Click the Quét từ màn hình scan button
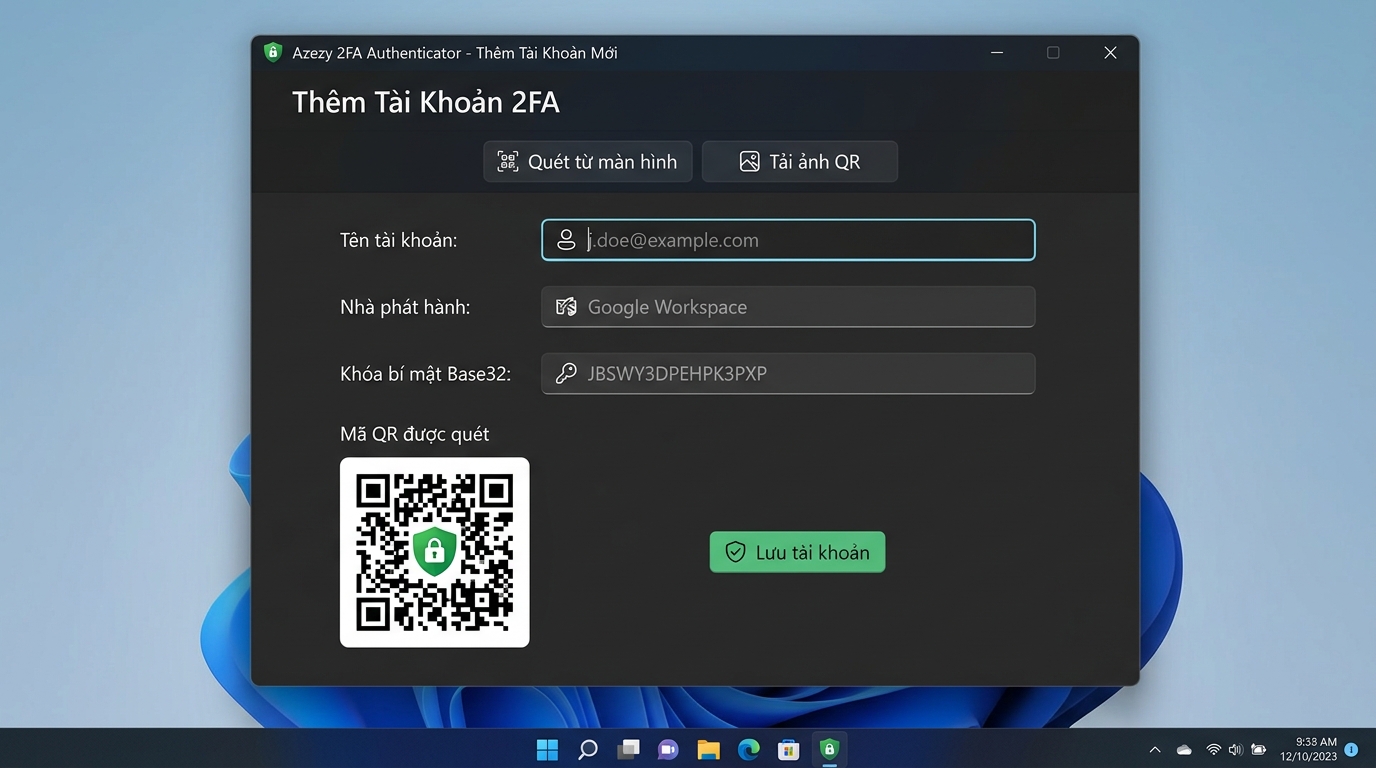This screenshot has height=768, width=1376. coord(588,161)
